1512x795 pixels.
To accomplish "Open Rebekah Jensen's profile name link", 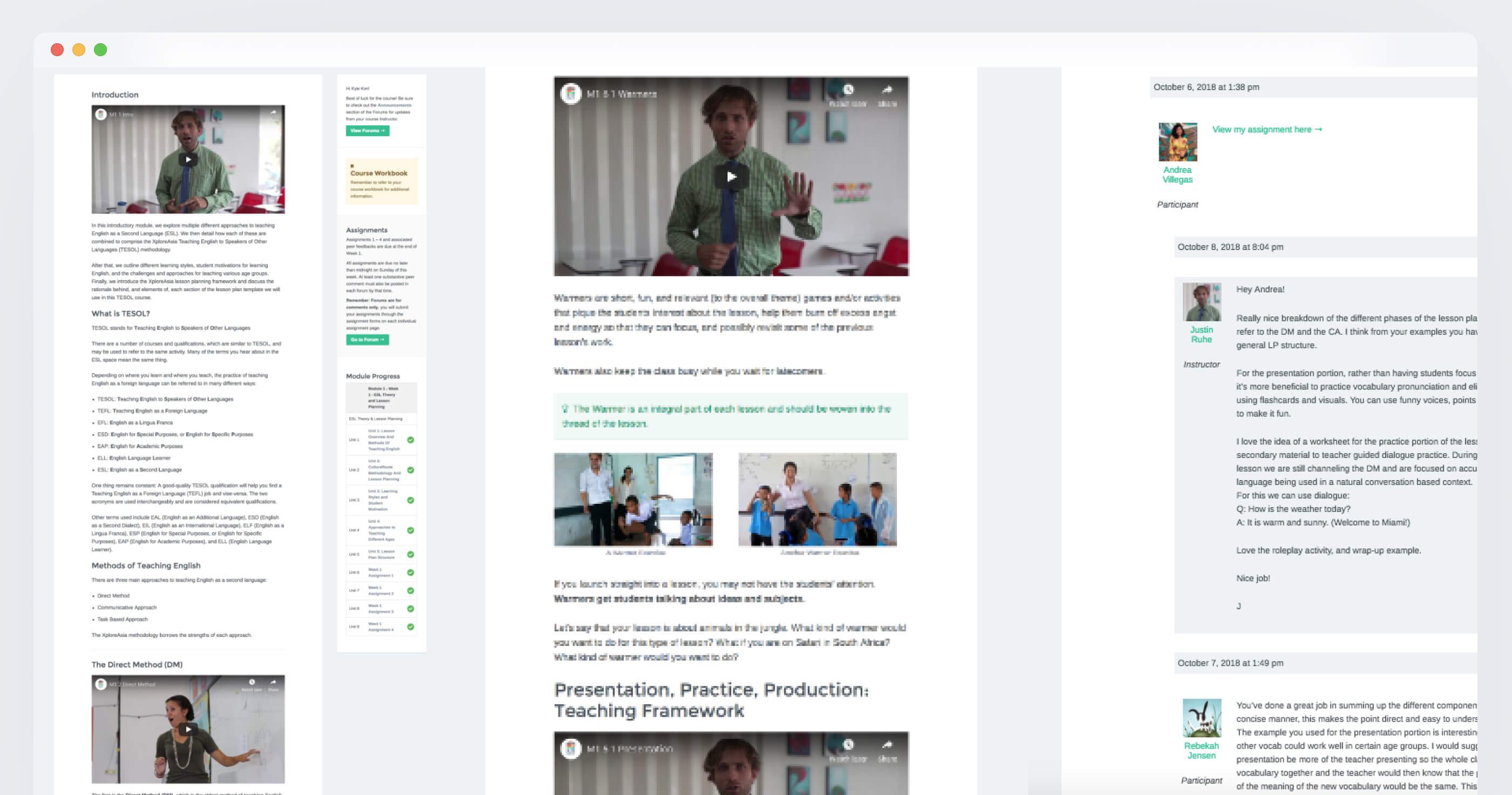I will [1201, 750].
